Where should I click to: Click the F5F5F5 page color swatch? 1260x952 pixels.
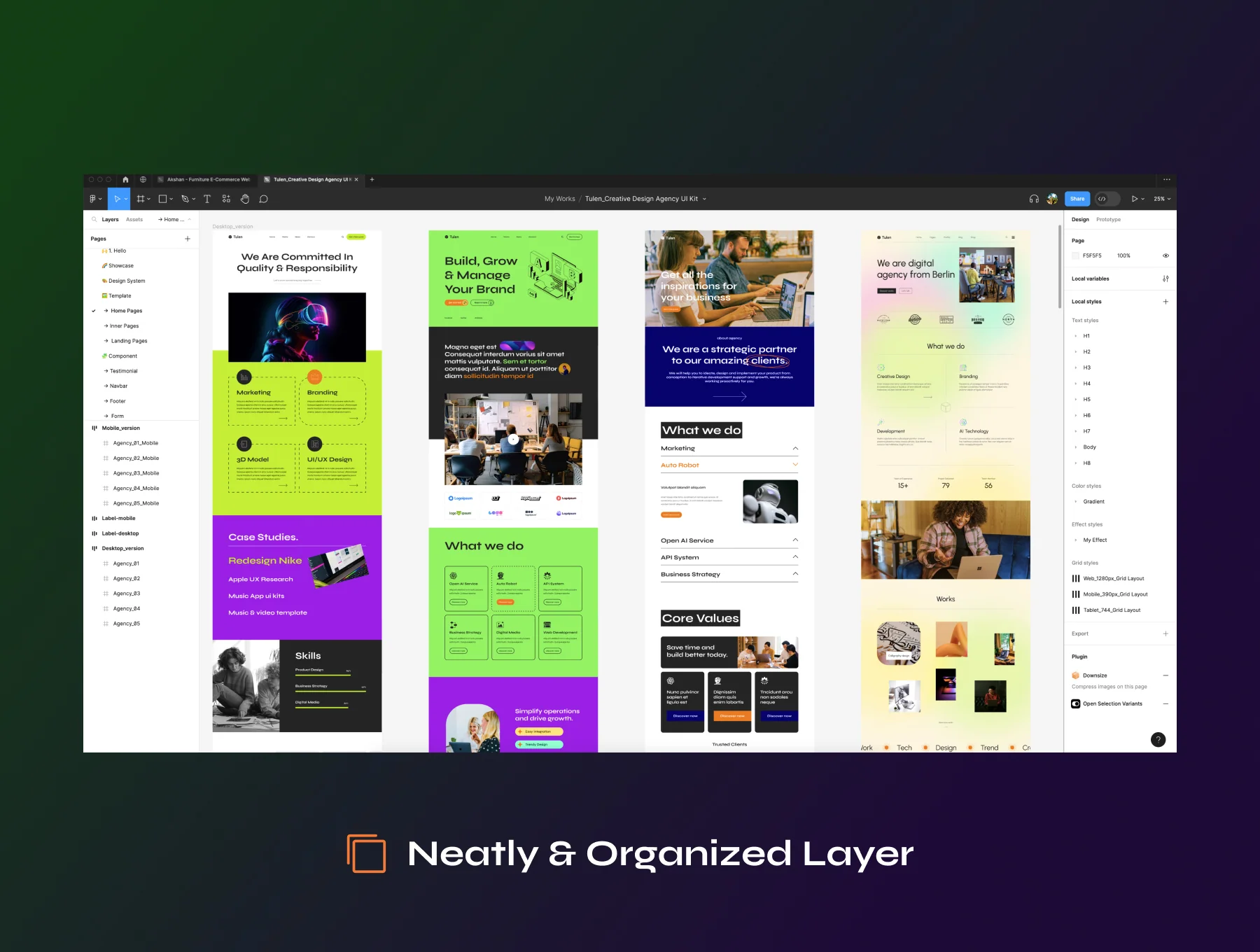[1075, 255]
